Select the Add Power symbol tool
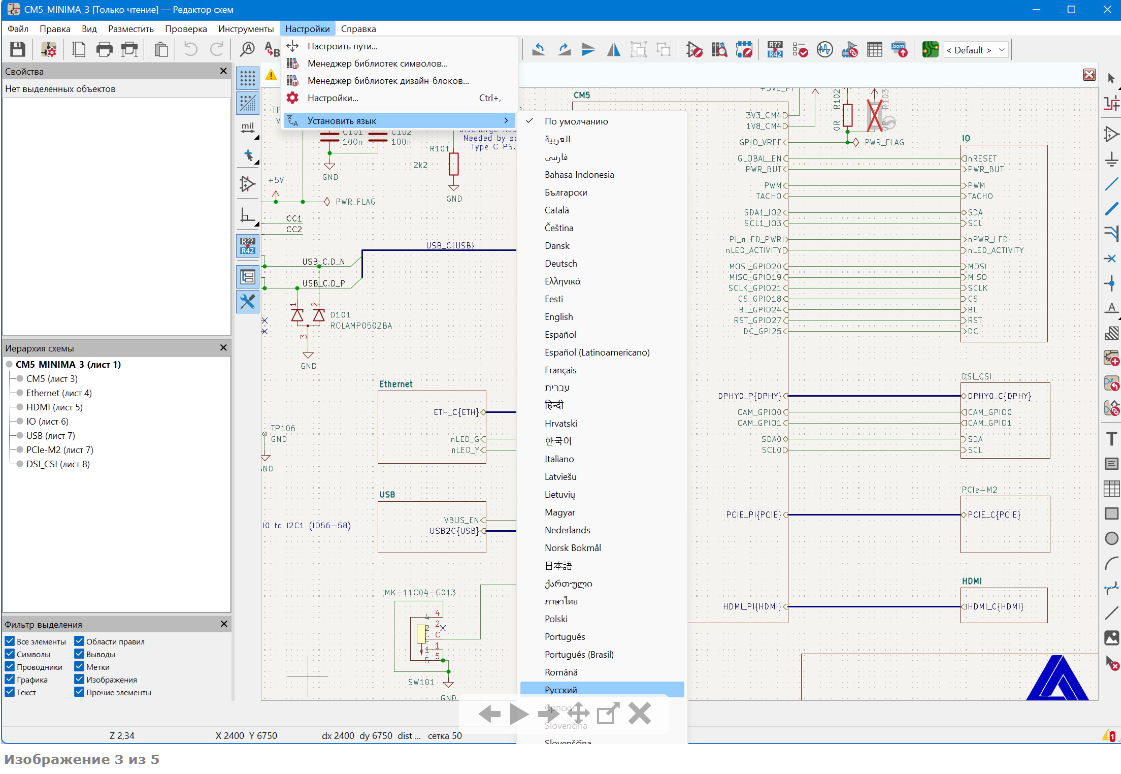This screenshot has width=1121, height=774. [x=1111, y=160]
